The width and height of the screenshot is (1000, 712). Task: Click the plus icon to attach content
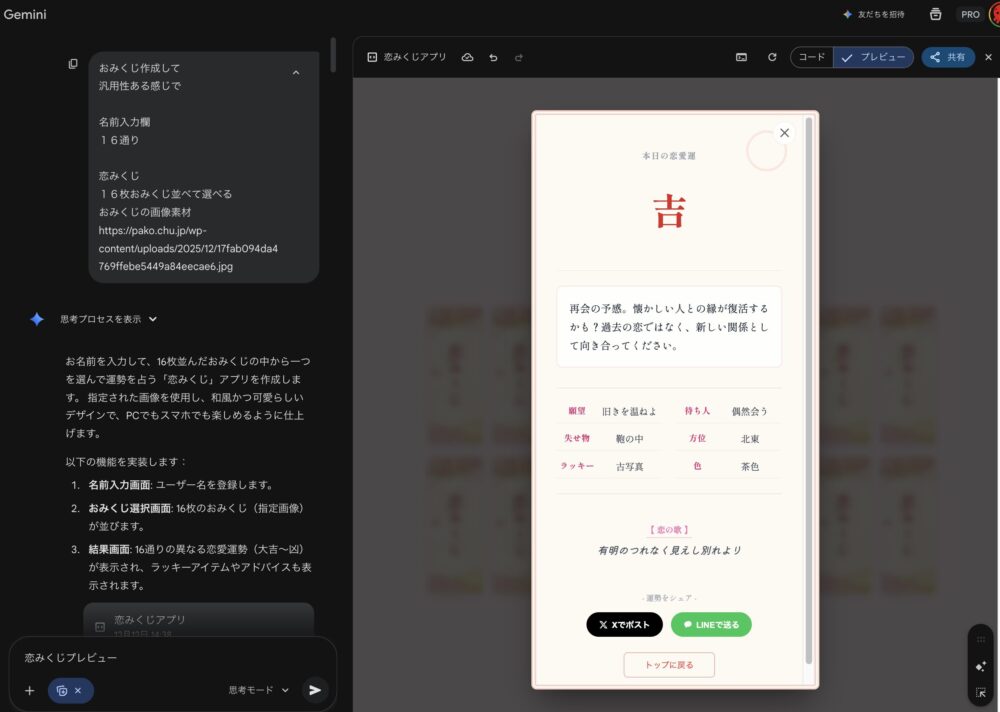pos(28,690)
